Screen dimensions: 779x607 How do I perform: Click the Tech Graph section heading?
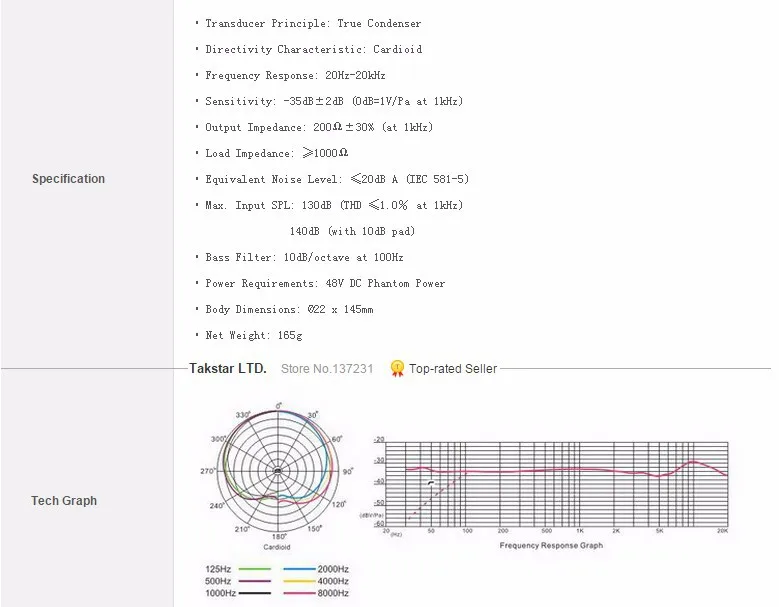(x=64, y=501)
